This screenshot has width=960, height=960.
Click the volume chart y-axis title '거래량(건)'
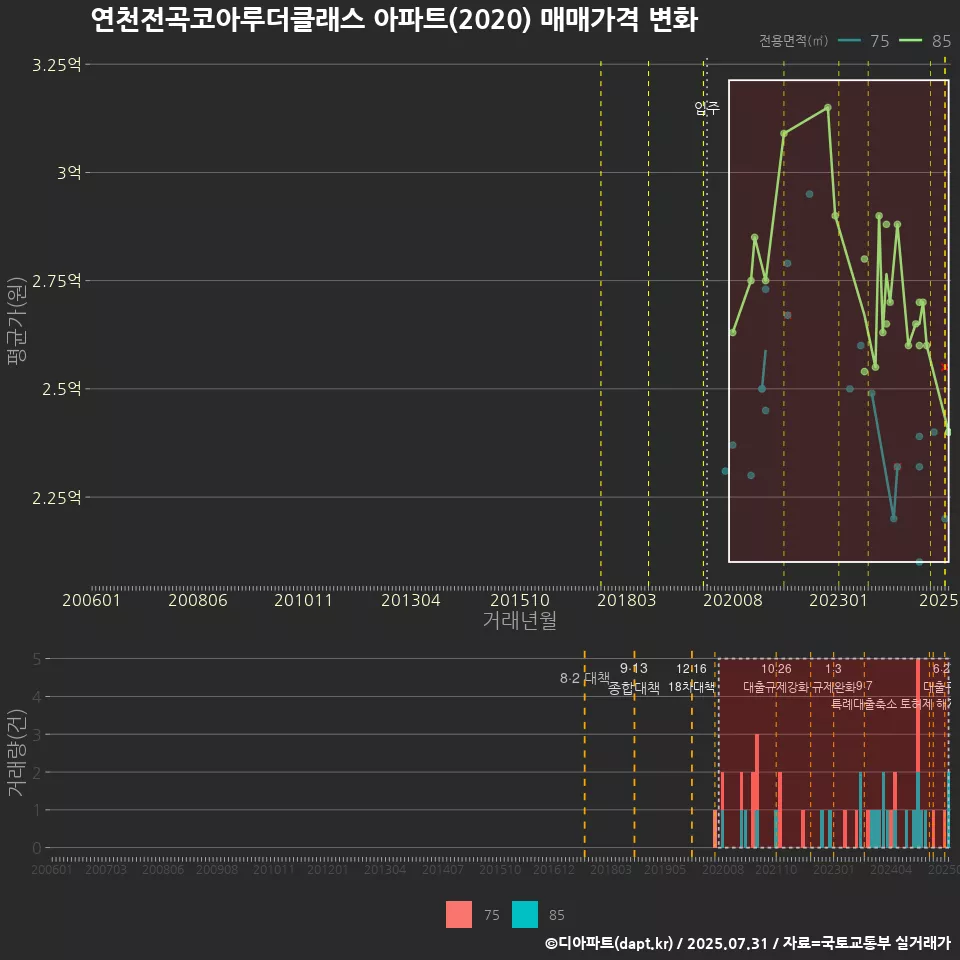tap(17, 752)
